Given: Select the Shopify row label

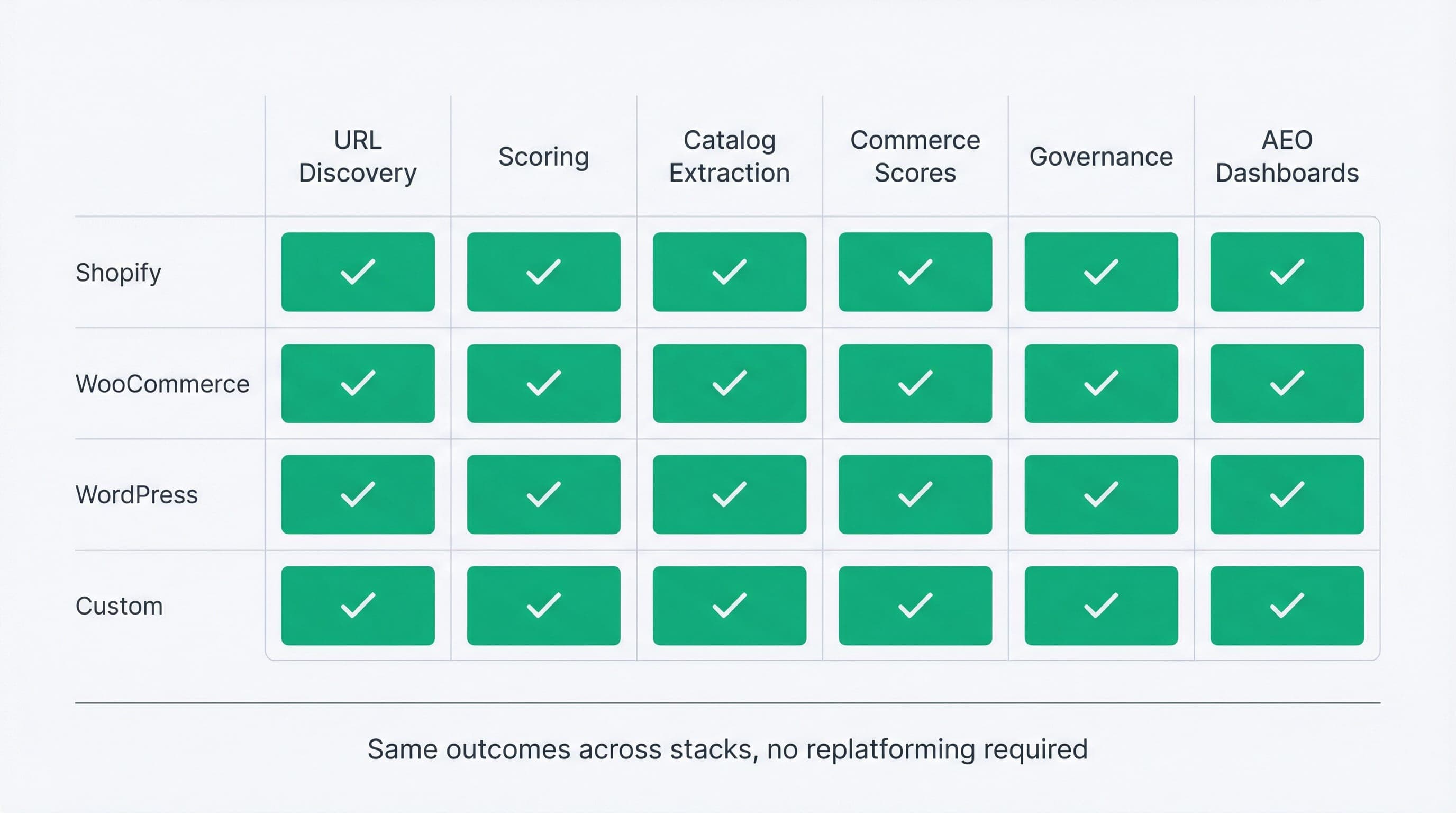Looking at the screenshot, I should 118,272.
